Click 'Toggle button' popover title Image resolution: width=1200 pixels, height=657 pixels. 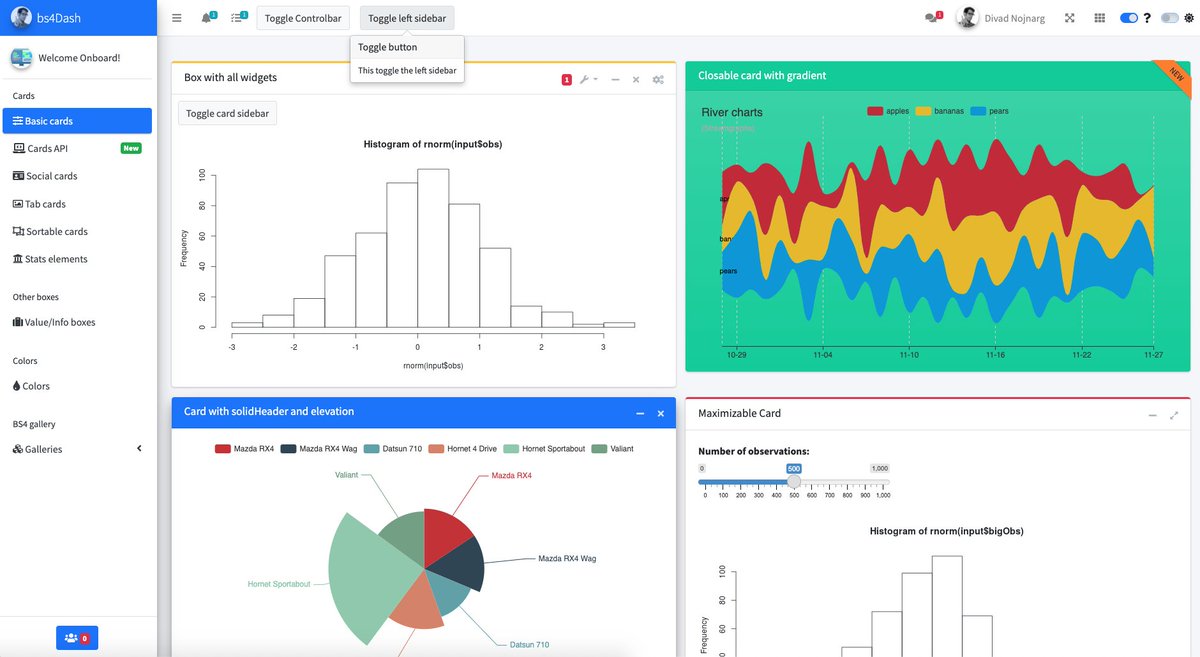388,47
